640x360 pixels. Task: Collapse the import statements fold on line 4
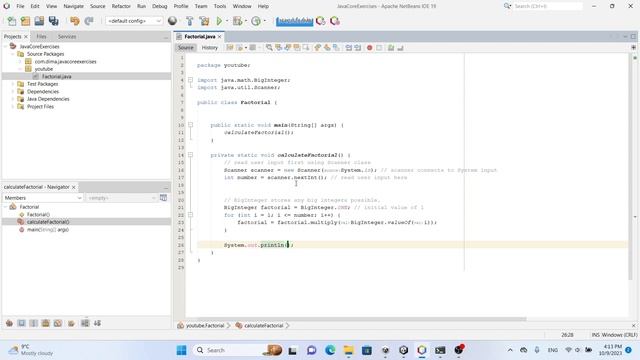click(x=191, y=80)
